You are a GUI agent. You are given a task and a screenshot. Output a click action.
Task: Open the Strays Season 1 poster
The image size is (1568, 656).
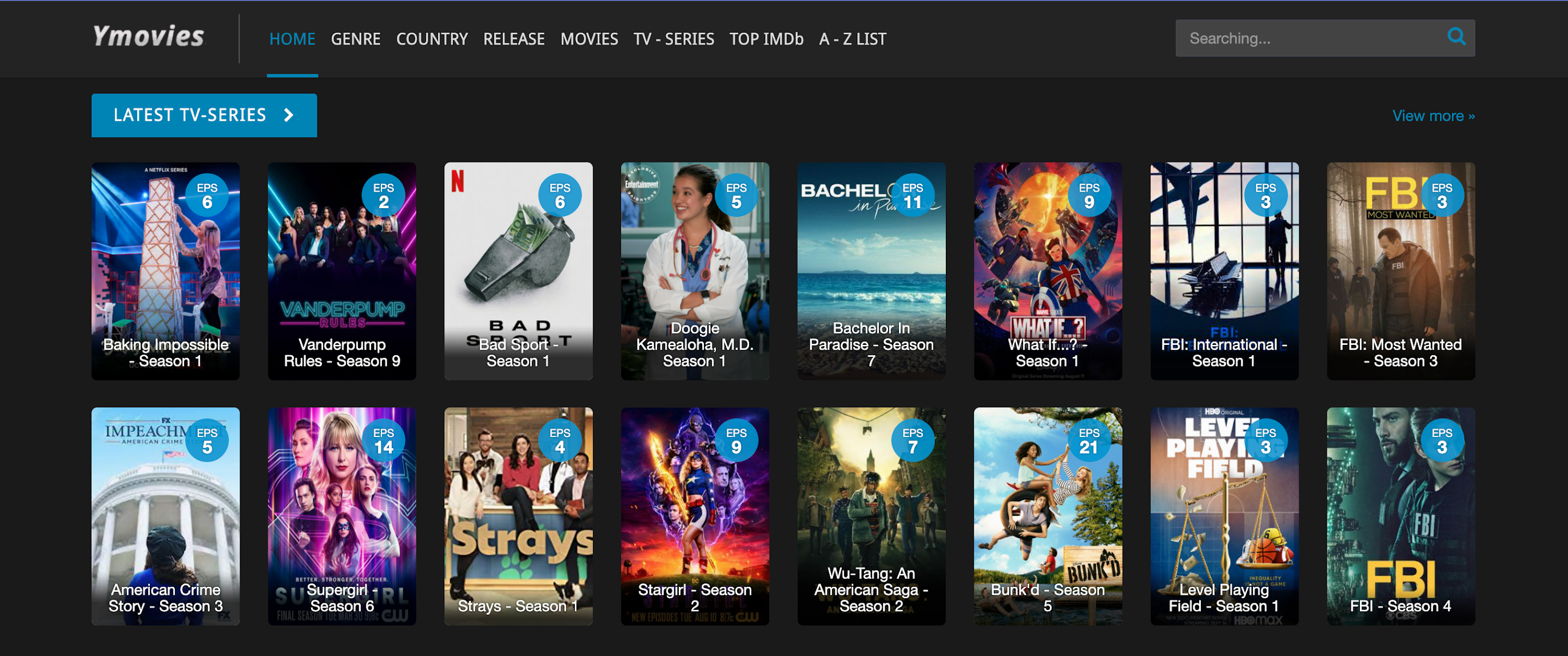point(518,516)
